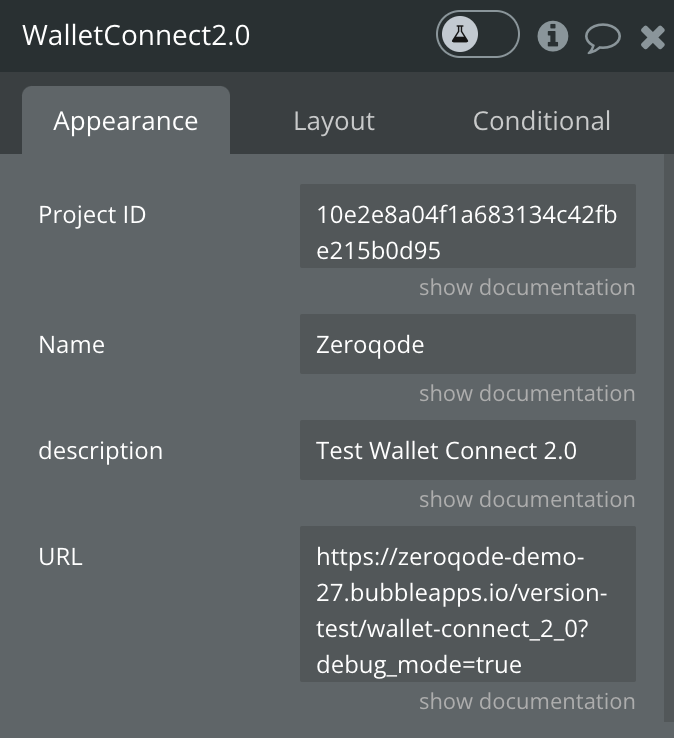This screenshot has width=674, height=738.
Task: Click the URL label text
Action: coord(61,557)
